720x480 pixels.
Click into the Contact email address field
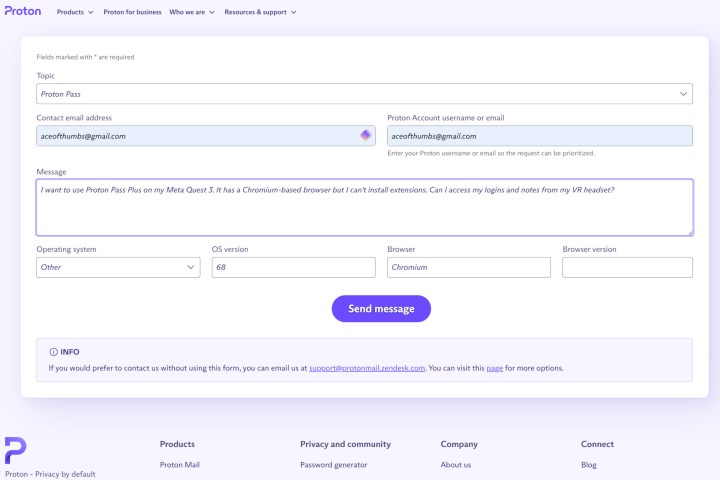[x=195, y=136]
